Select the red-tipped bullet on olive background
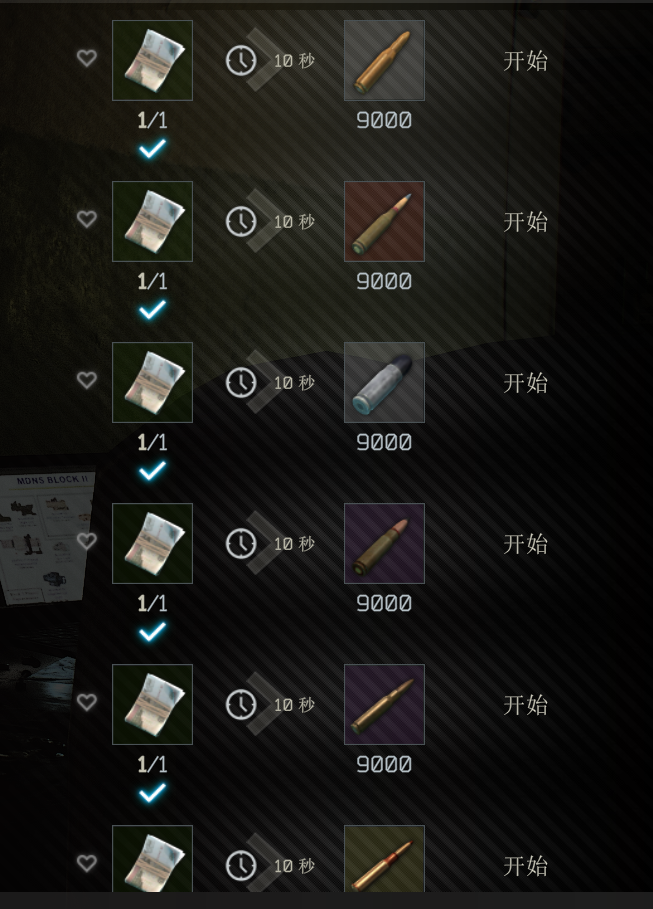 click(384, 859)
